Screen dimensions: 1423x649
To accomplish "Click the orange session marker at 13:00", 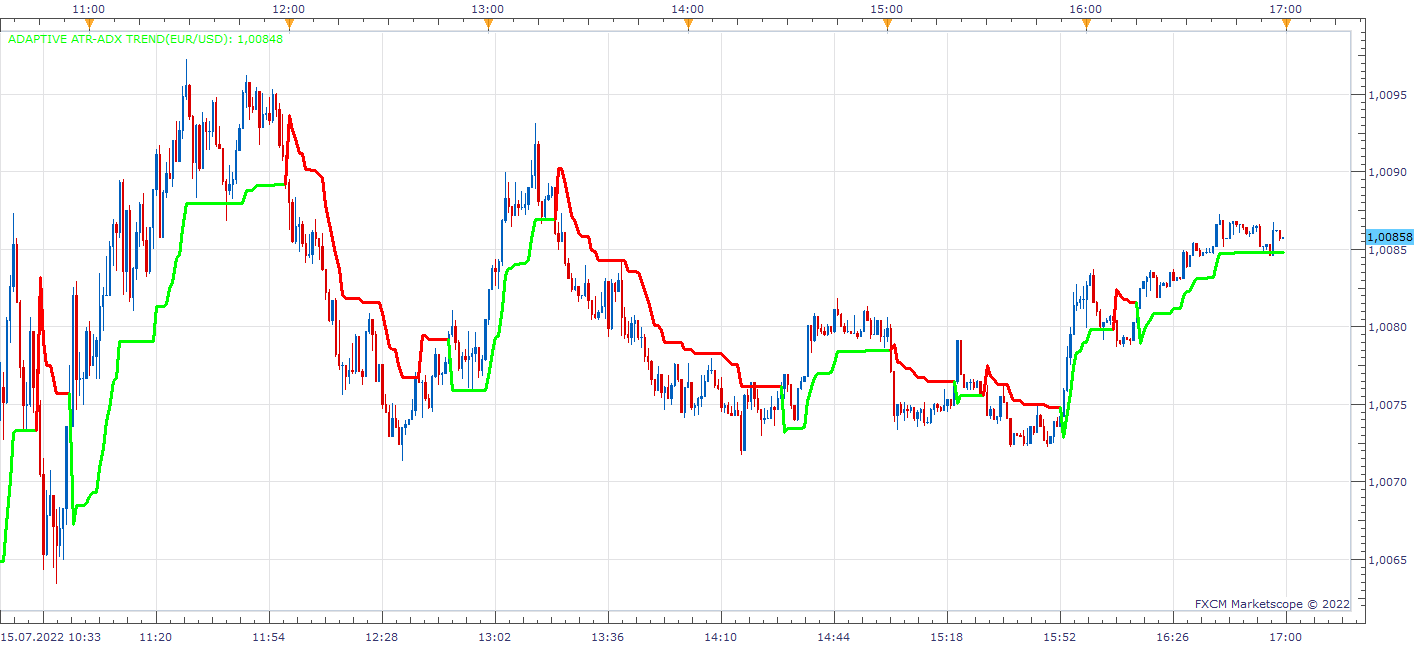I will tap(488, 24).
